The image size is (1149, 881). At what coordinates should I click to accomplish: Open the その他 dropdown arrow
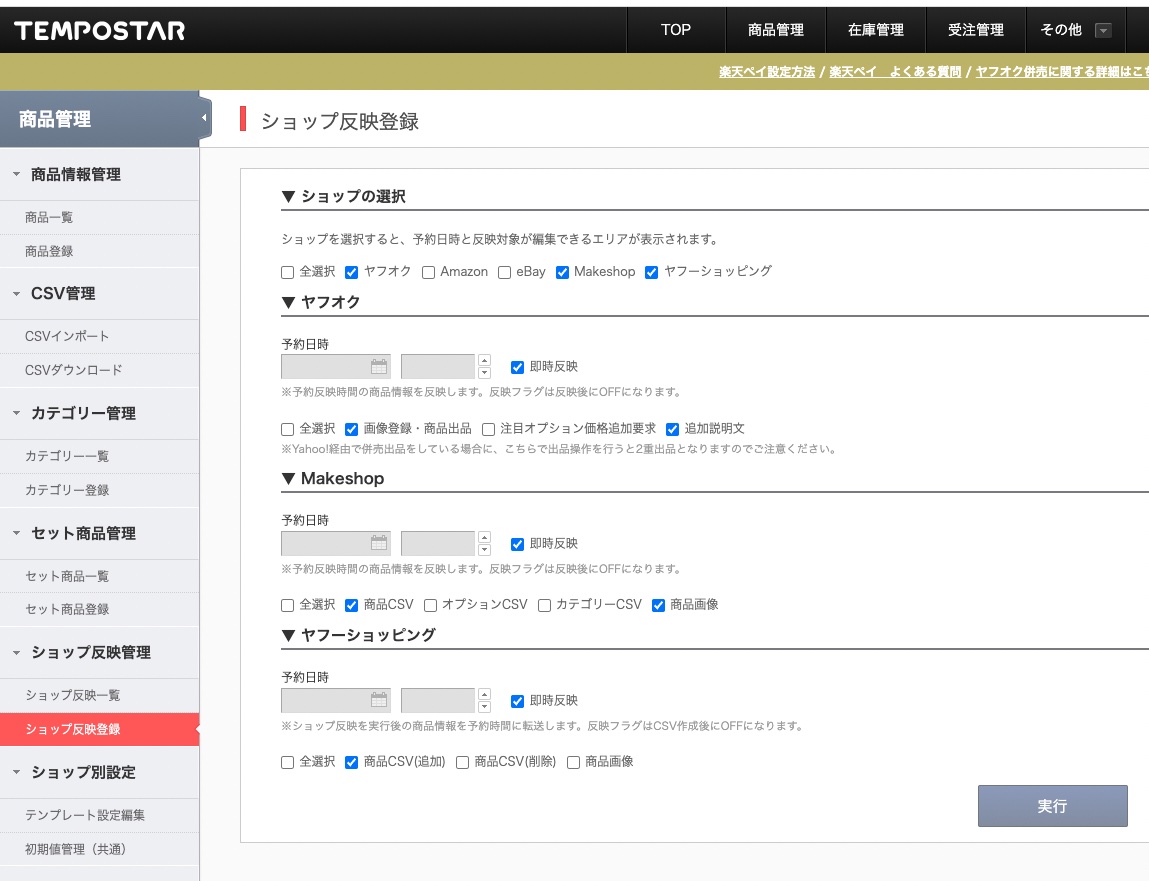[x=1103, y=30]
